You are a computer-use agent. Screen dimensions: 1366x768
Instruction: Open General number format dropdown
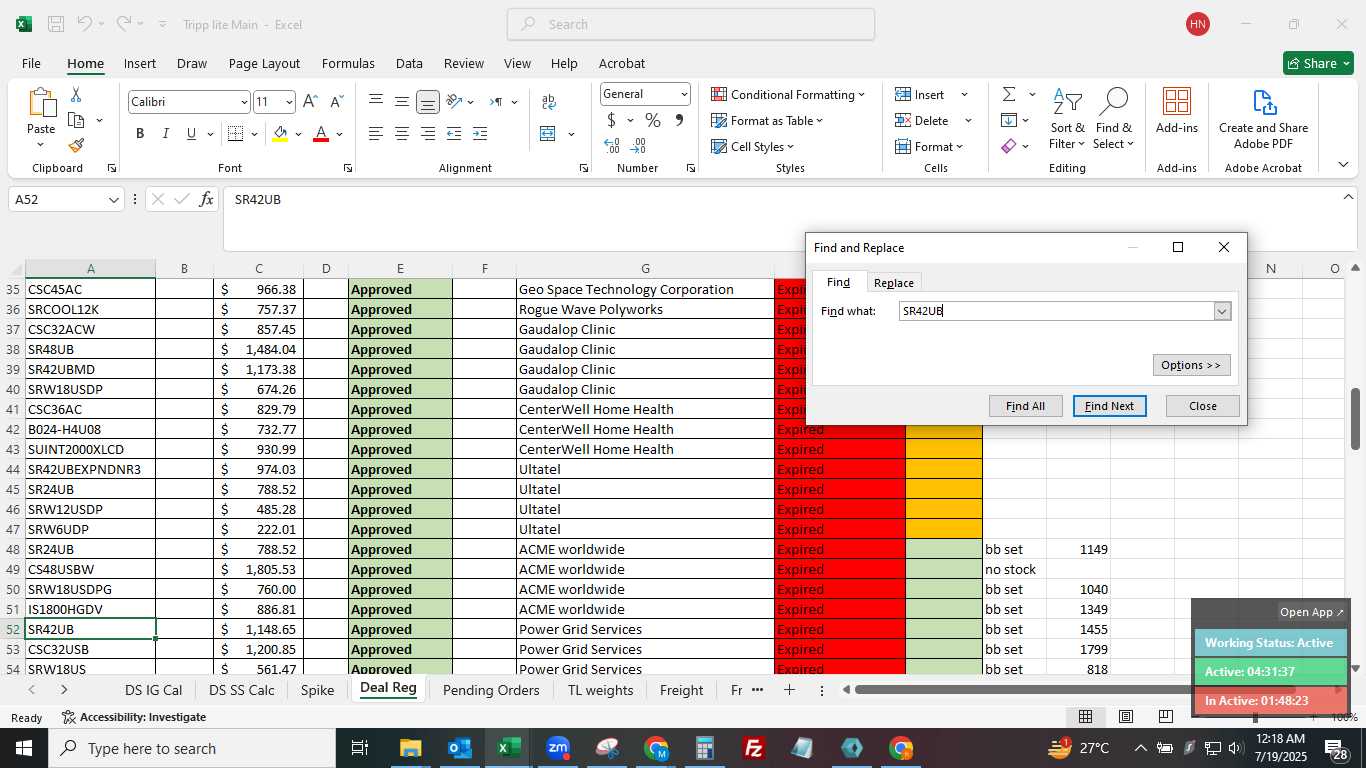684,94
